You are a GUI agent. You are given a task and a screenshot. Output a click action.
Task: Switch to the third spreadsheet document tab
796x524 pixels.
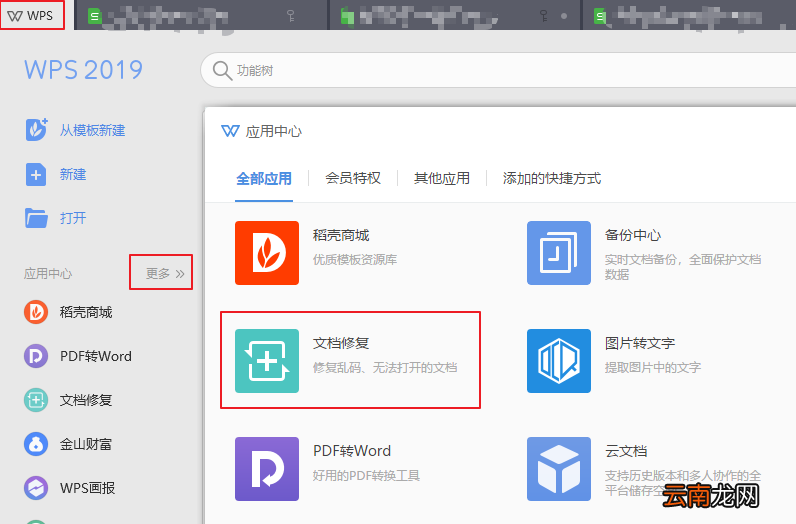coord(689,15)
